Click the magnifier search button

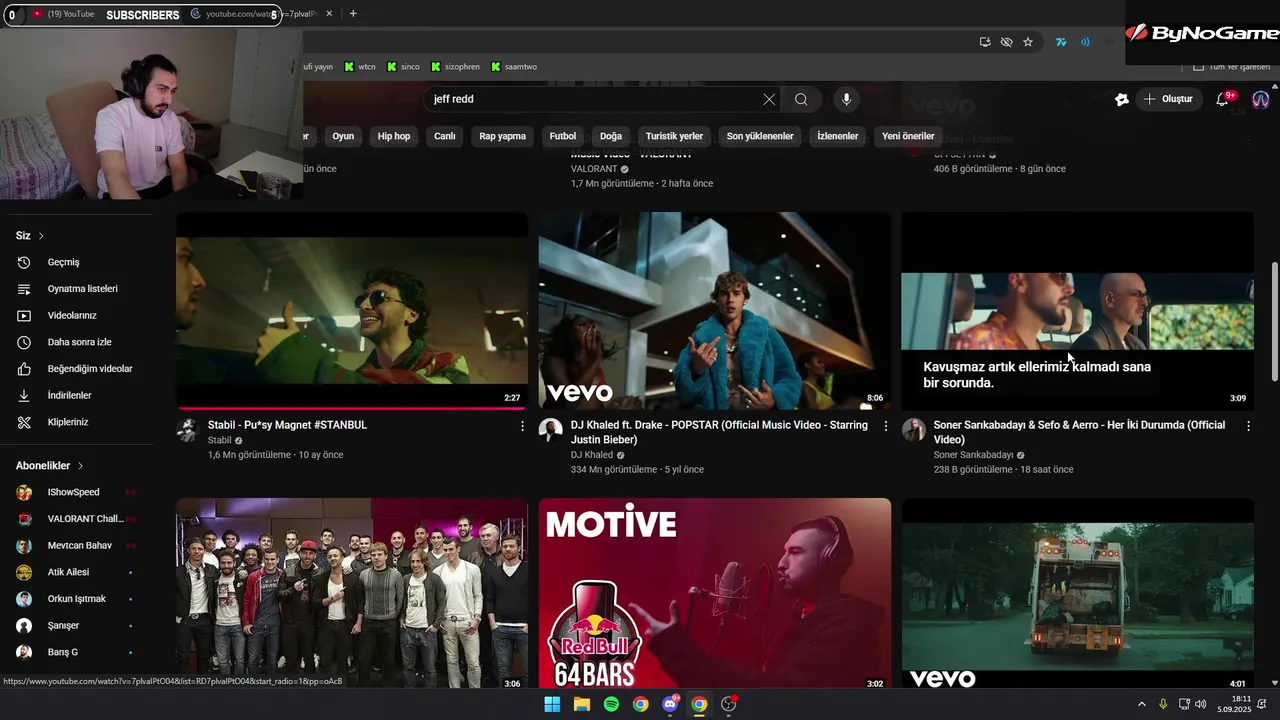pyautogui.click(x=801, y=99)
